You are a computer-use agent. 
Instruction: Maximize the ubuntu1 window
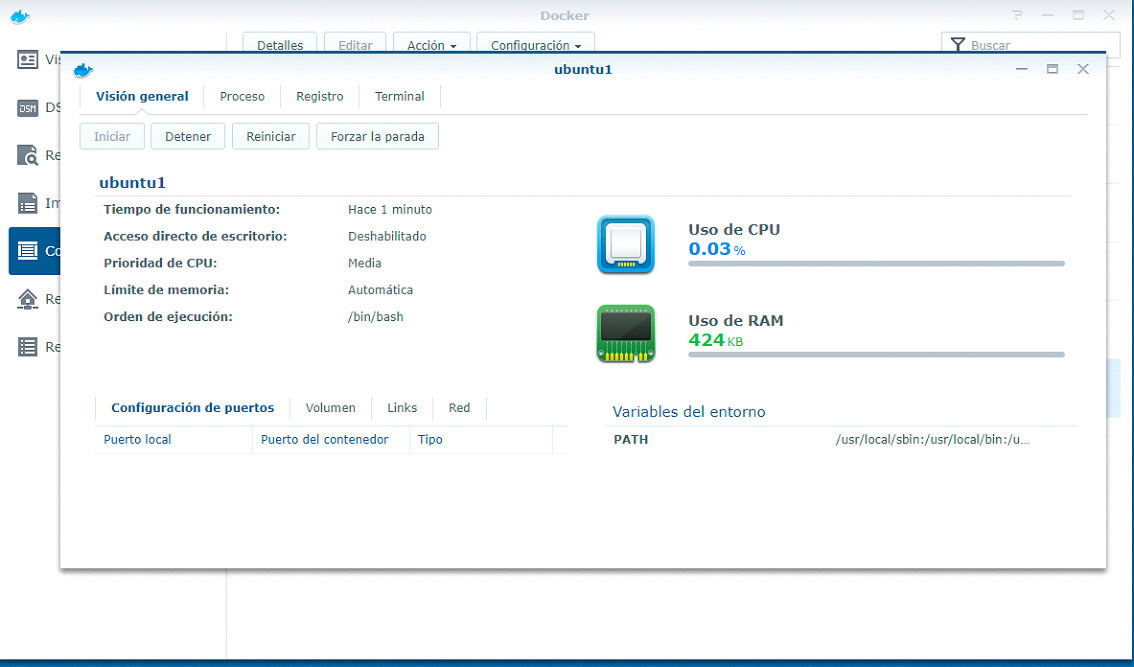point(1052,69)
